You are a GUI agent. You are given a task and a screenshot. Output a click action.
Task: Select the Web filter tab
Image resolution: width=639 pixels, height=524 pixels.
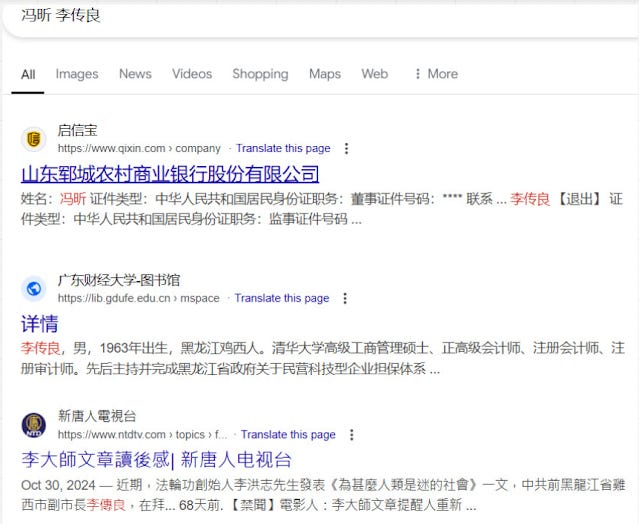pyautogui.click(x=375, y=74)
